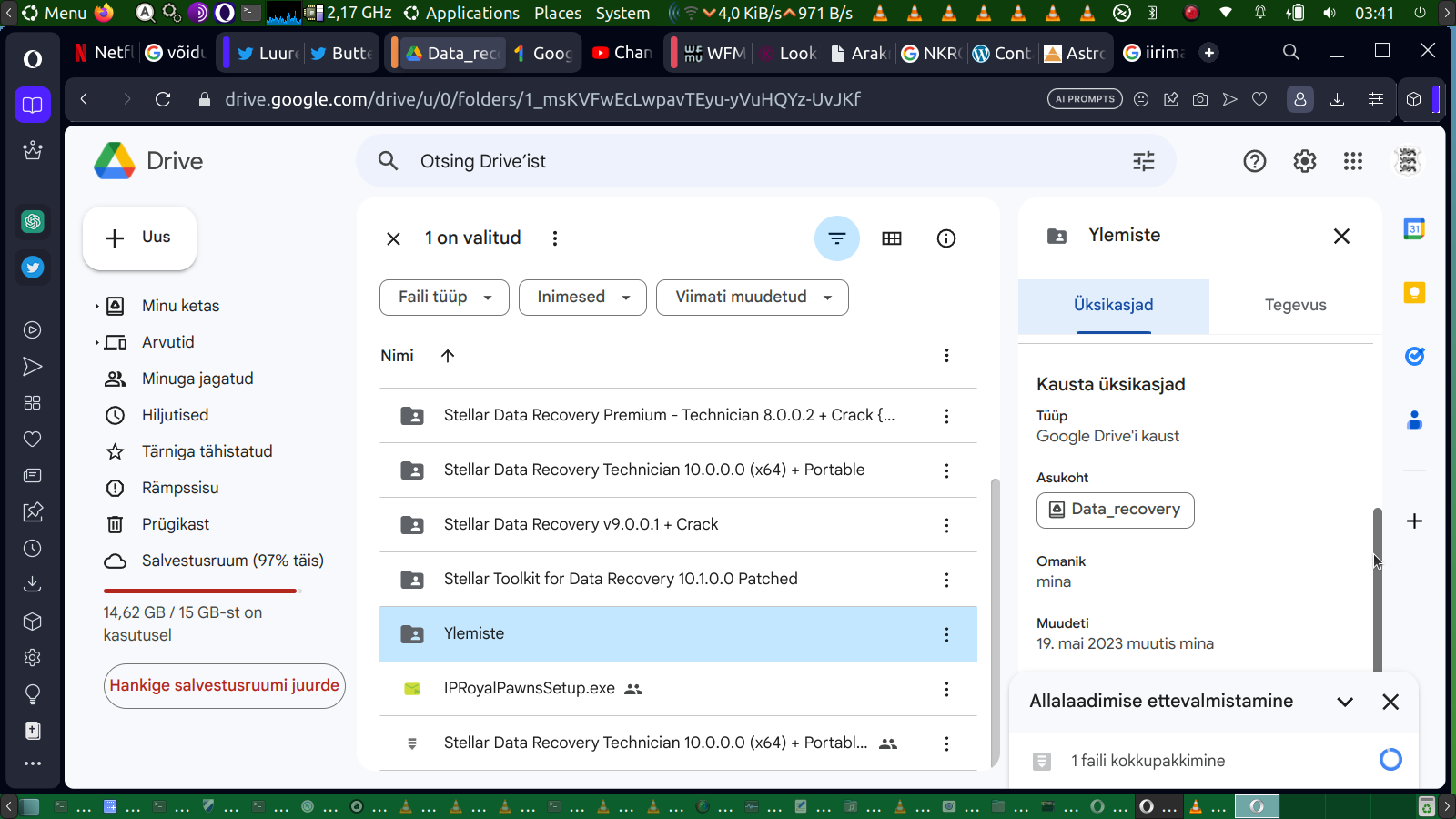The image size is (1456, 819).
Task: Click the storage usage progress bar
Action: click(x=202, y=591)
